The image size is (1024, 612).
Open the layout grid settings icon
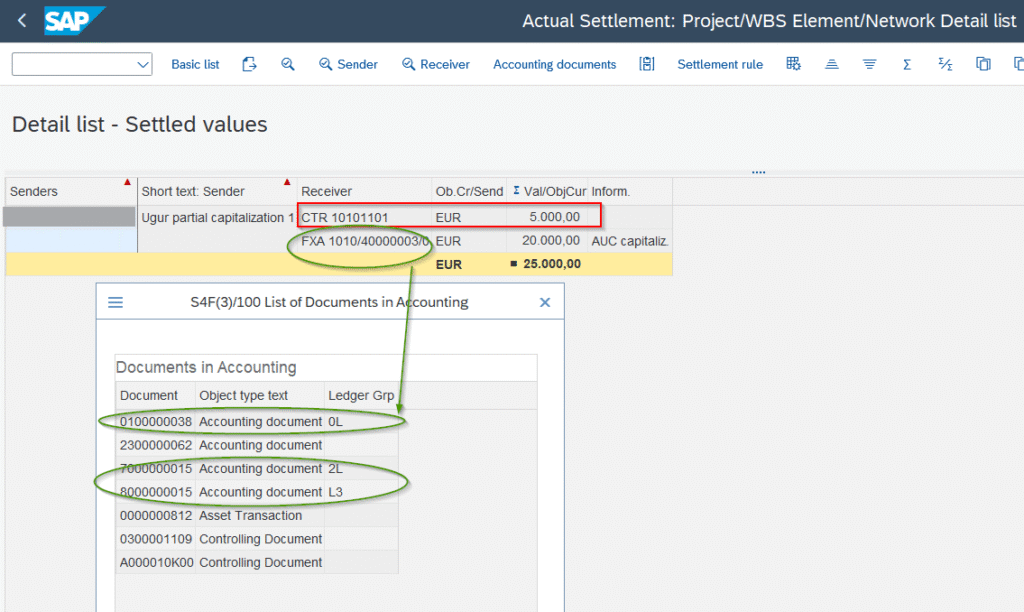pos(793,64)
